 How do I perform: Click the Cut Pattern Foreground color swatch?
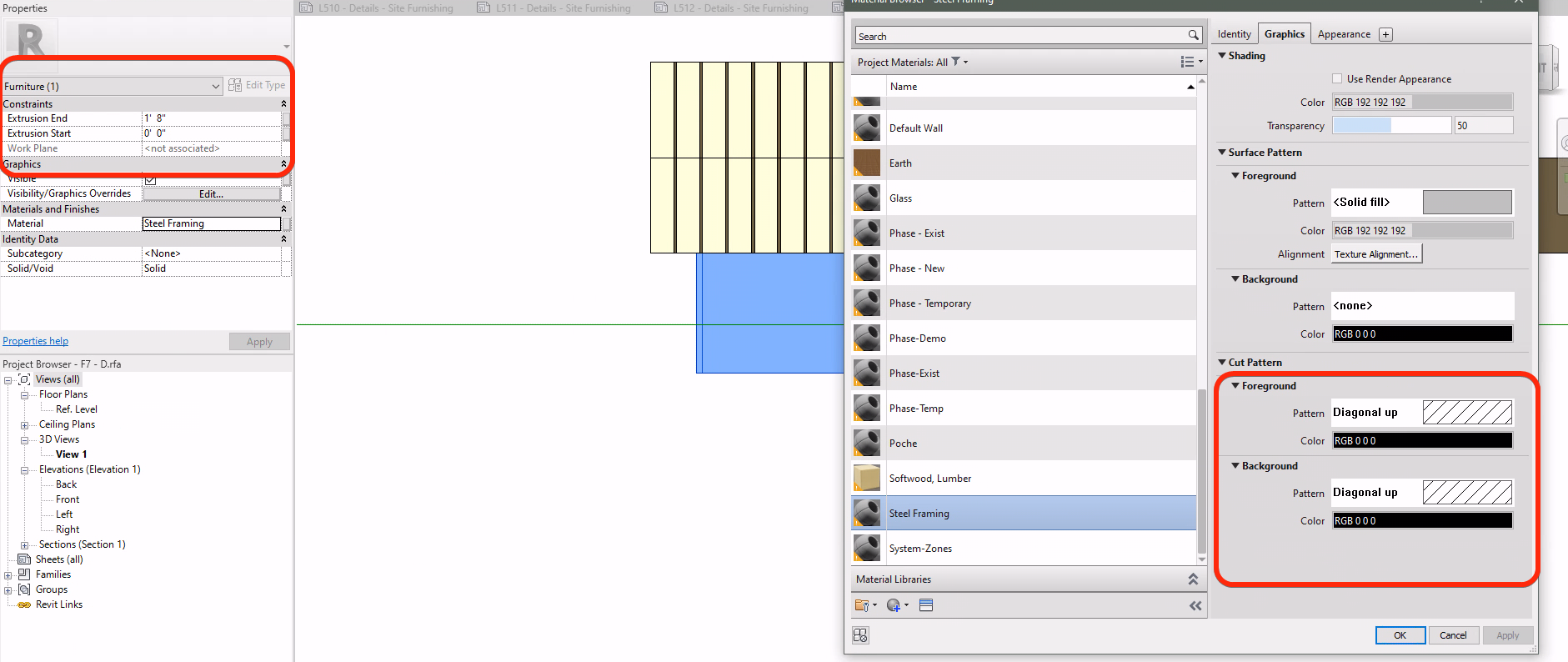[1422, 440]
